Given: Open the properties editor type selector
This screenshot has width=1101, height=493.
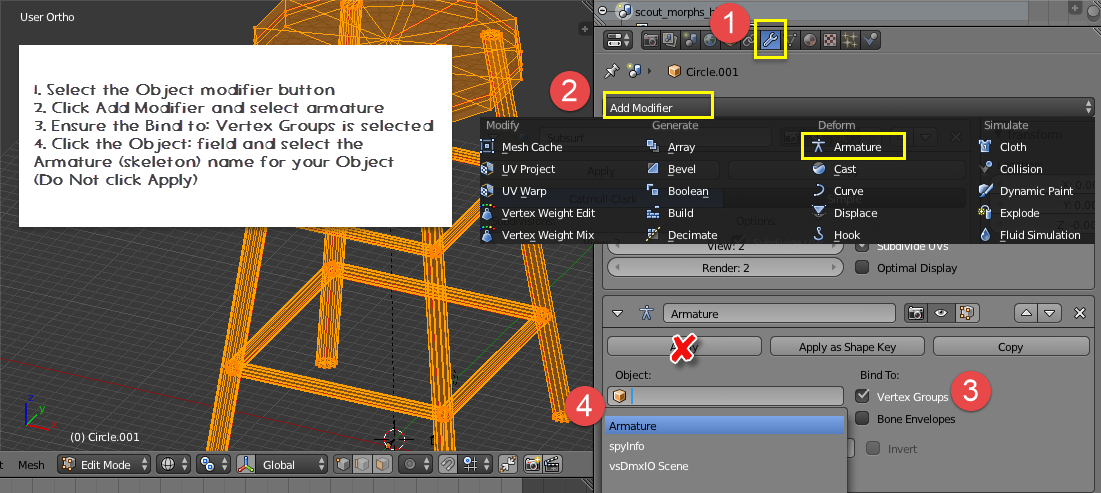Looking at the screenshot, I should click(620, 41).
